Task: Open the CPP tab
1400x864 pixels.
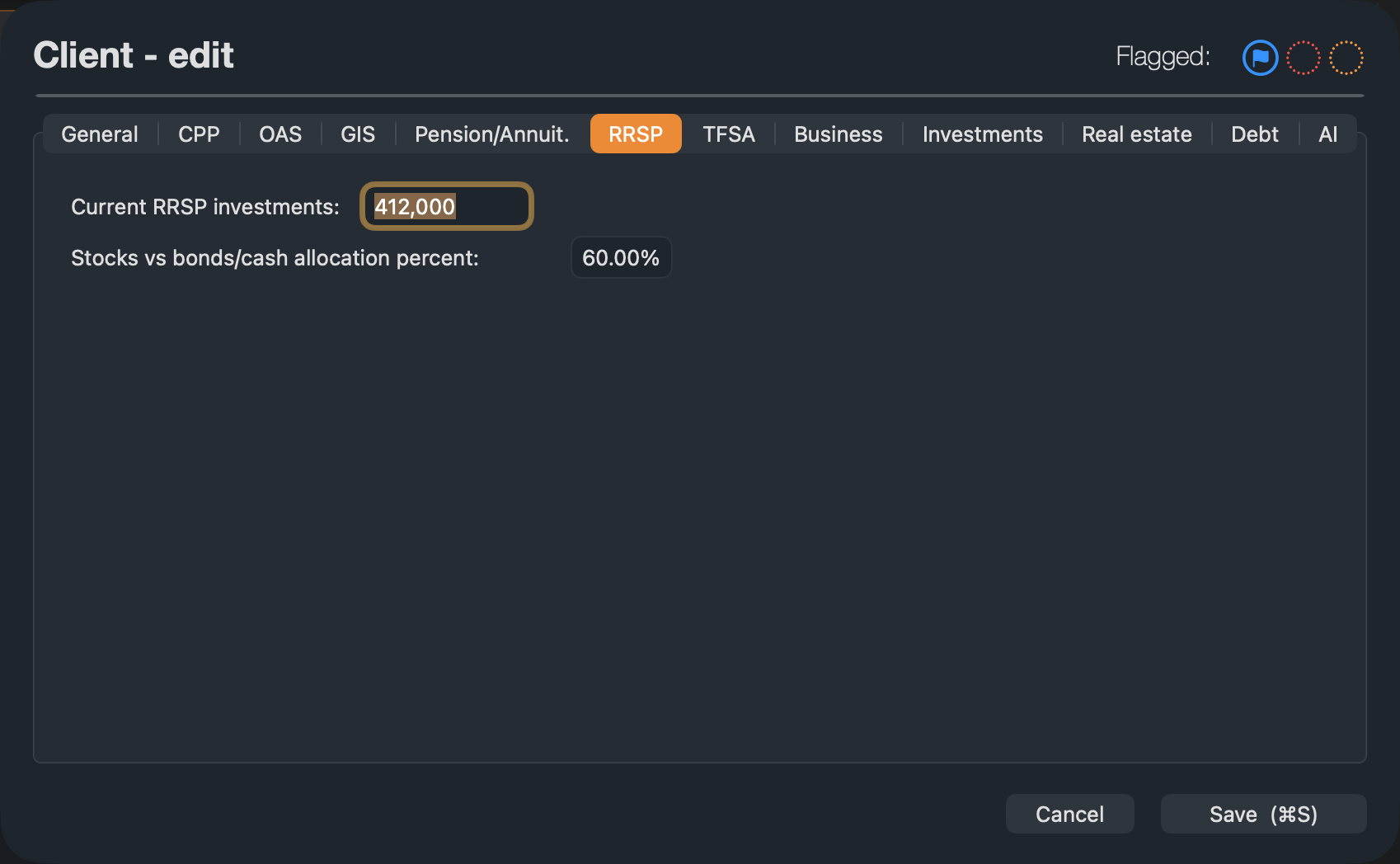Action: point(199,134)
